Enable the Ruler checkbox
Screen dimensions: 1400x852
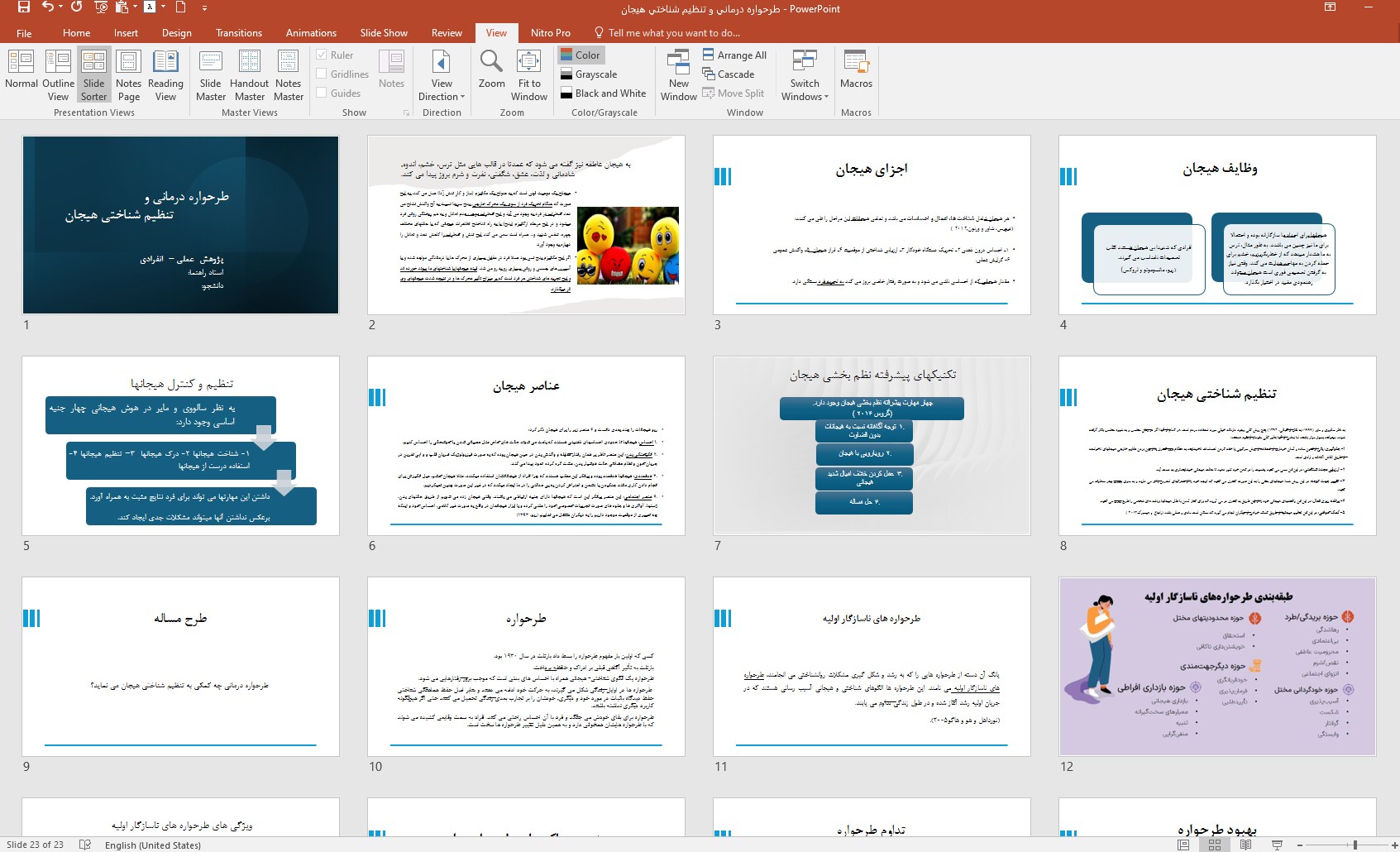point(322,55)
